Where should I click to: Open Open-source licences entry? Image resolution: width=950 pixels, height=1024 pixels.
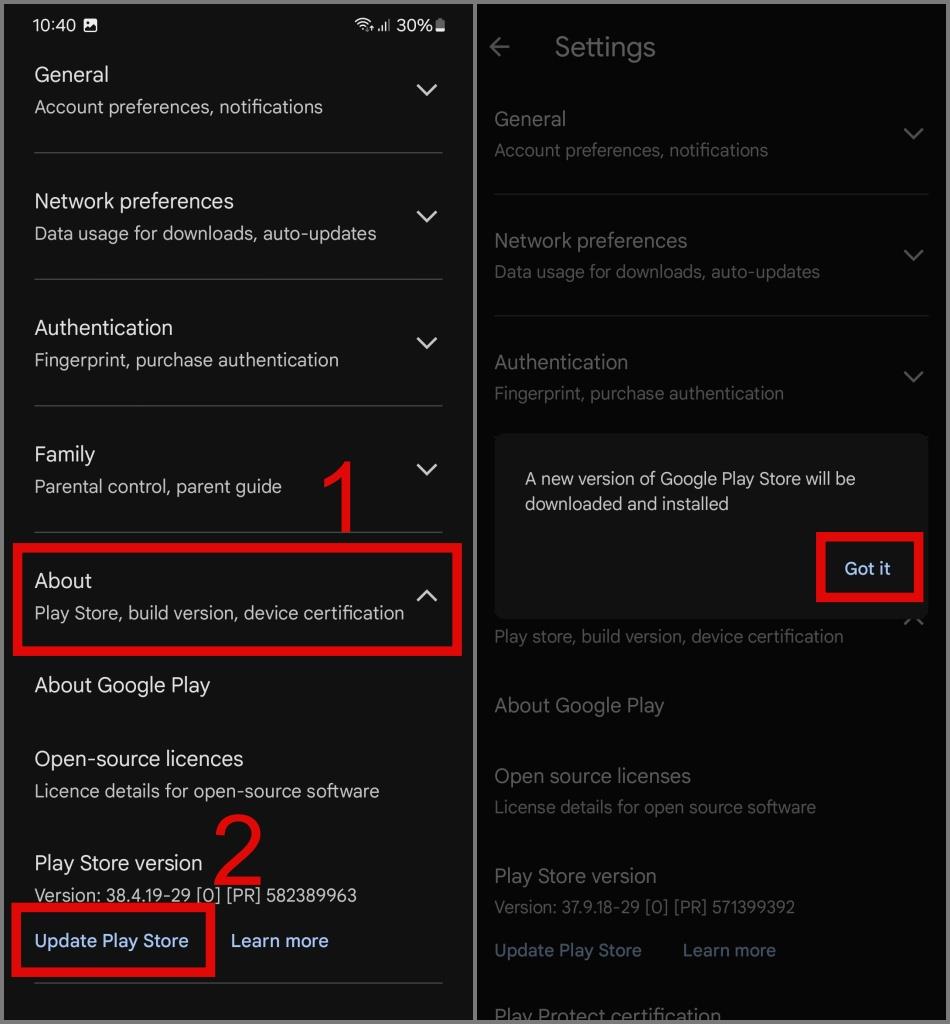click(x=207, y=774)
